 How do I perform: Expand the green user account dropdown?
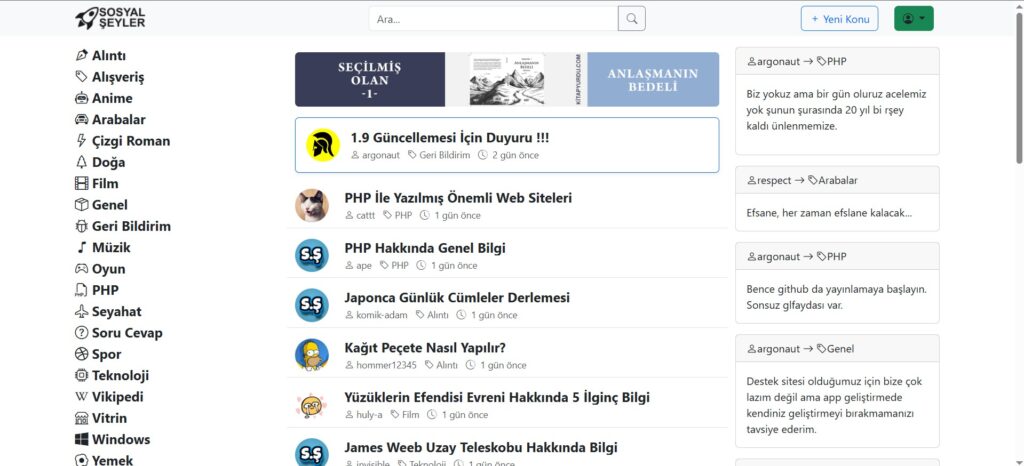(914, 19)
